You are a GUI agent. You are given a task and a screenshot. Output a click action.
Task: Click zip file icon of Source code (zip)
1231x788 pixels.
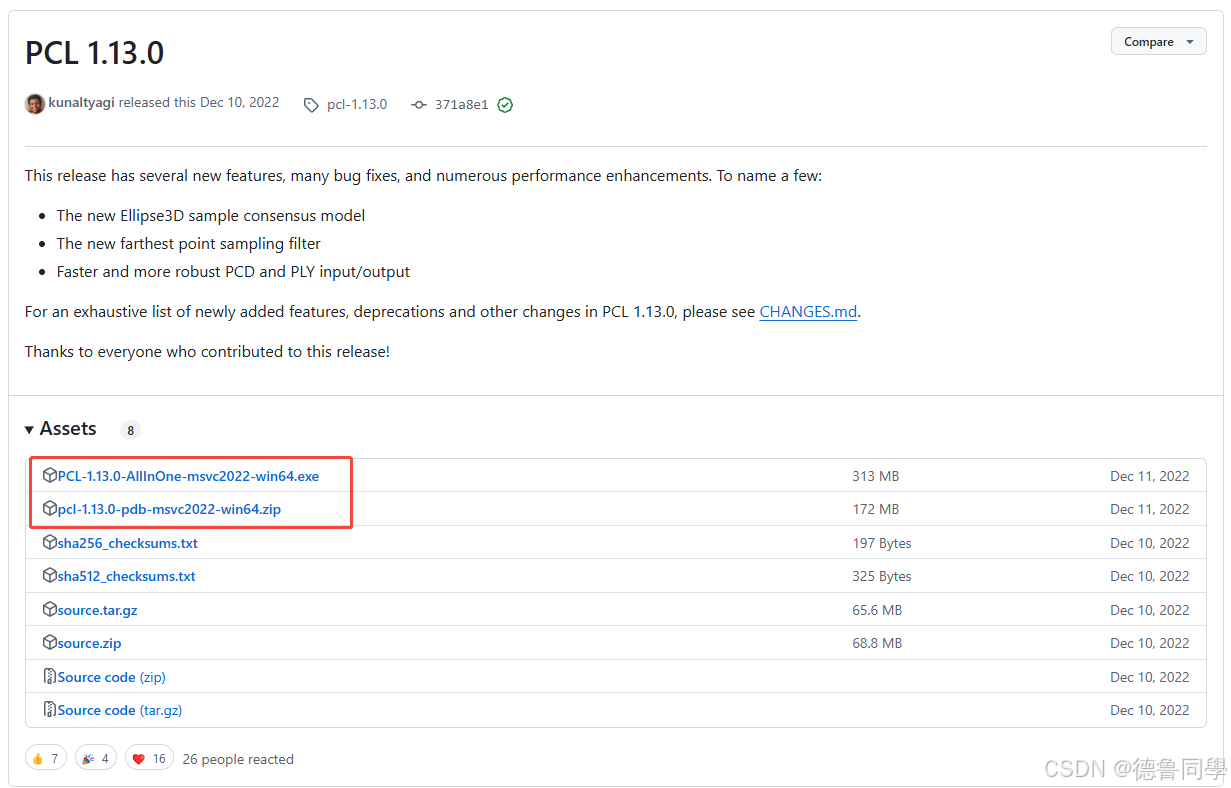tap(50, 677)
